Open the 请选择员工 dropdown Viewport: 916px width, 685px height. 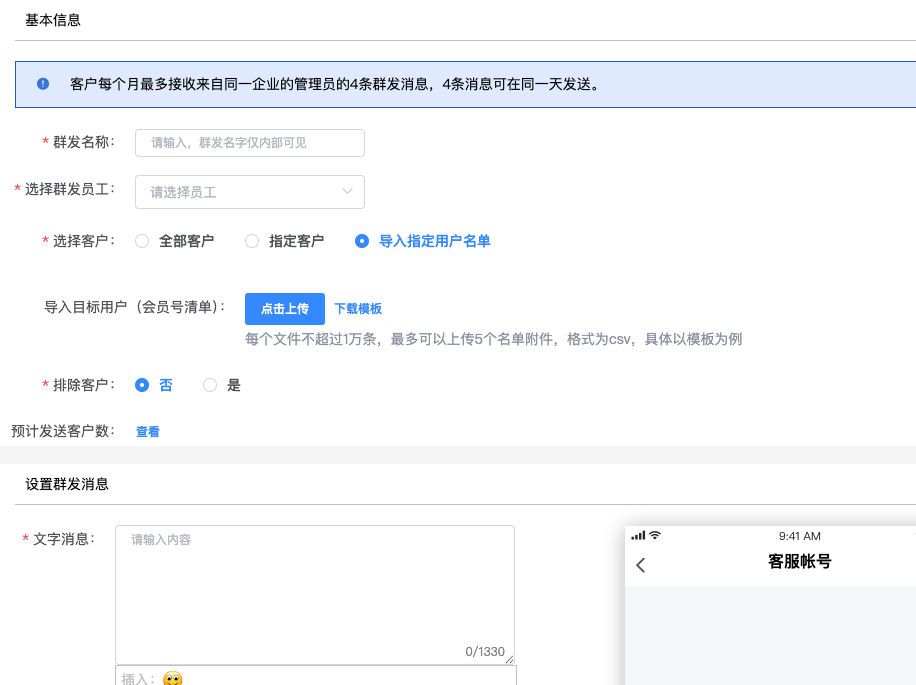(250, 192)
